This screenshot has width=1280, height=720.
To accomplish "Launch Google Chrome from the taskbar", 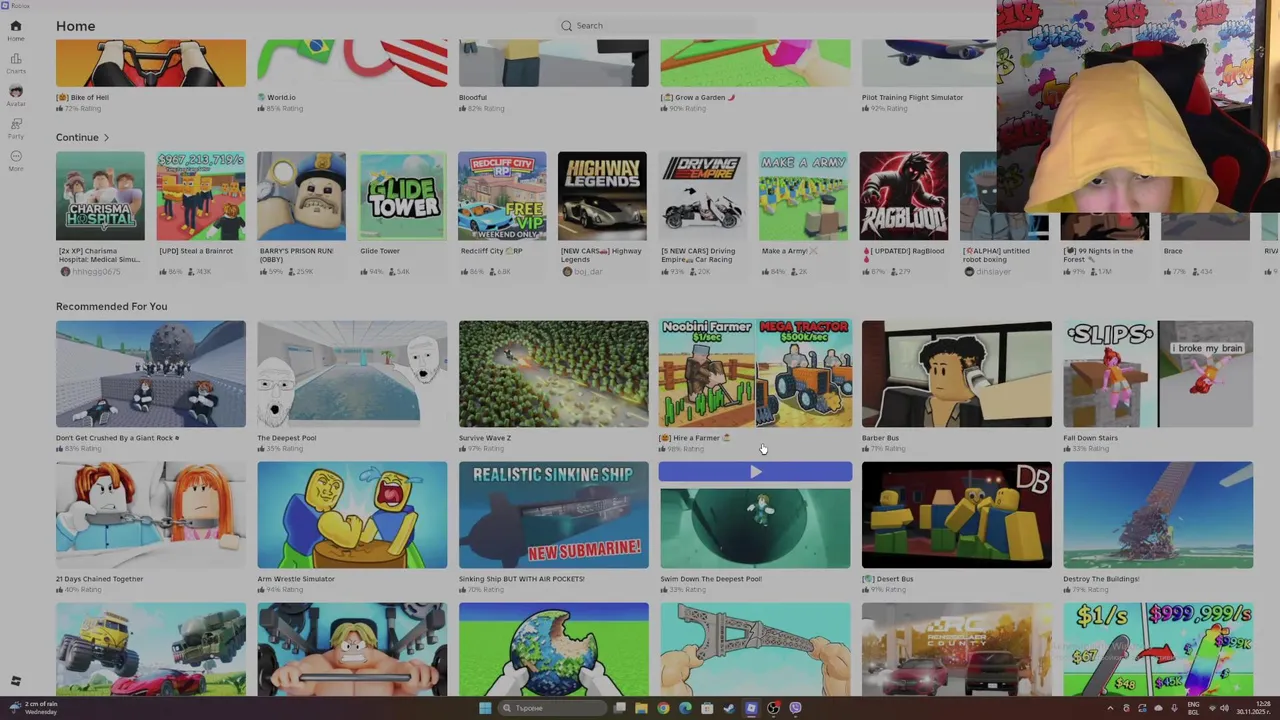I will pyautogui.click(x=663, y=708).
